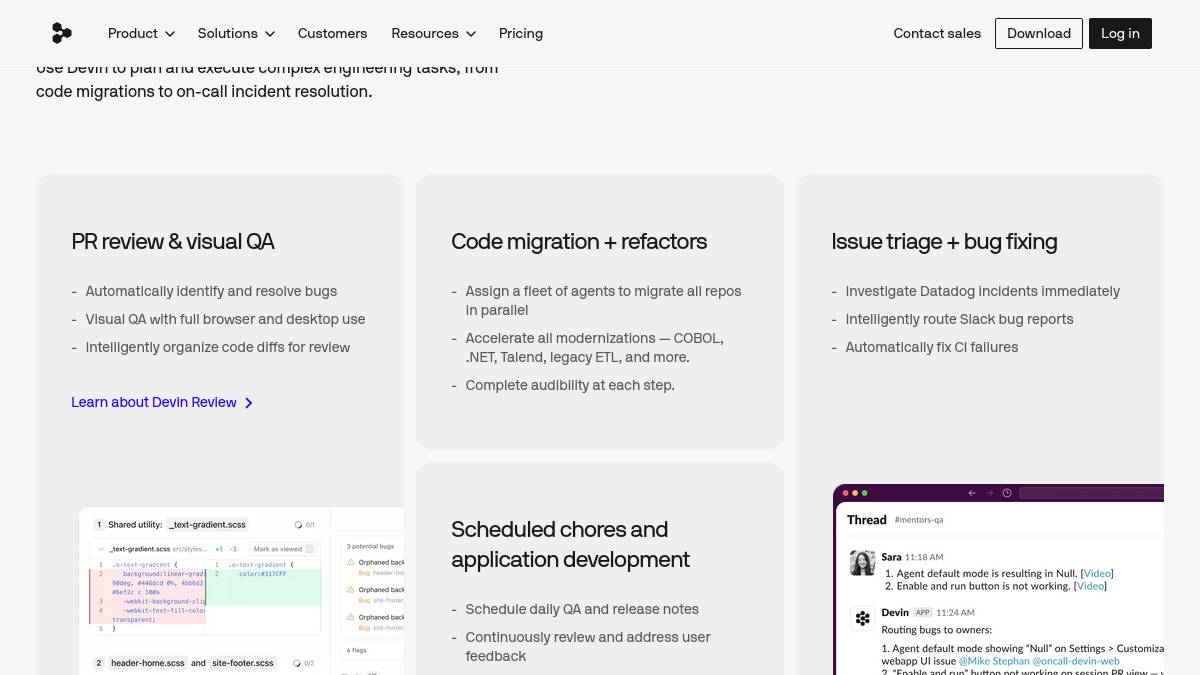Click Complete audibility at each step bullet
This screenshot has height=675, width=1200.
click(570, 385)
